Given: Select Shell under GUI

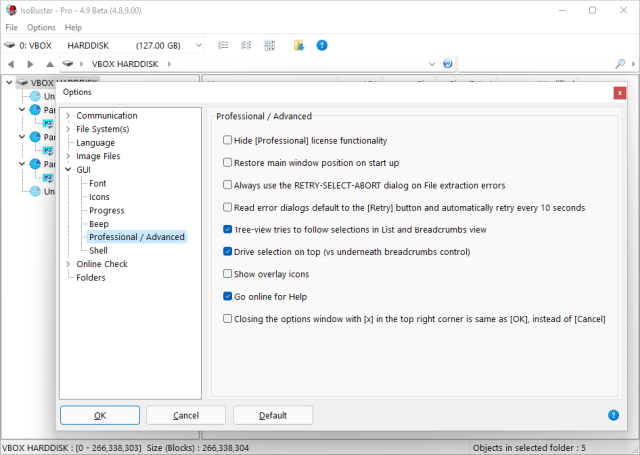Looking at the screenshot, I should [98, 251].
